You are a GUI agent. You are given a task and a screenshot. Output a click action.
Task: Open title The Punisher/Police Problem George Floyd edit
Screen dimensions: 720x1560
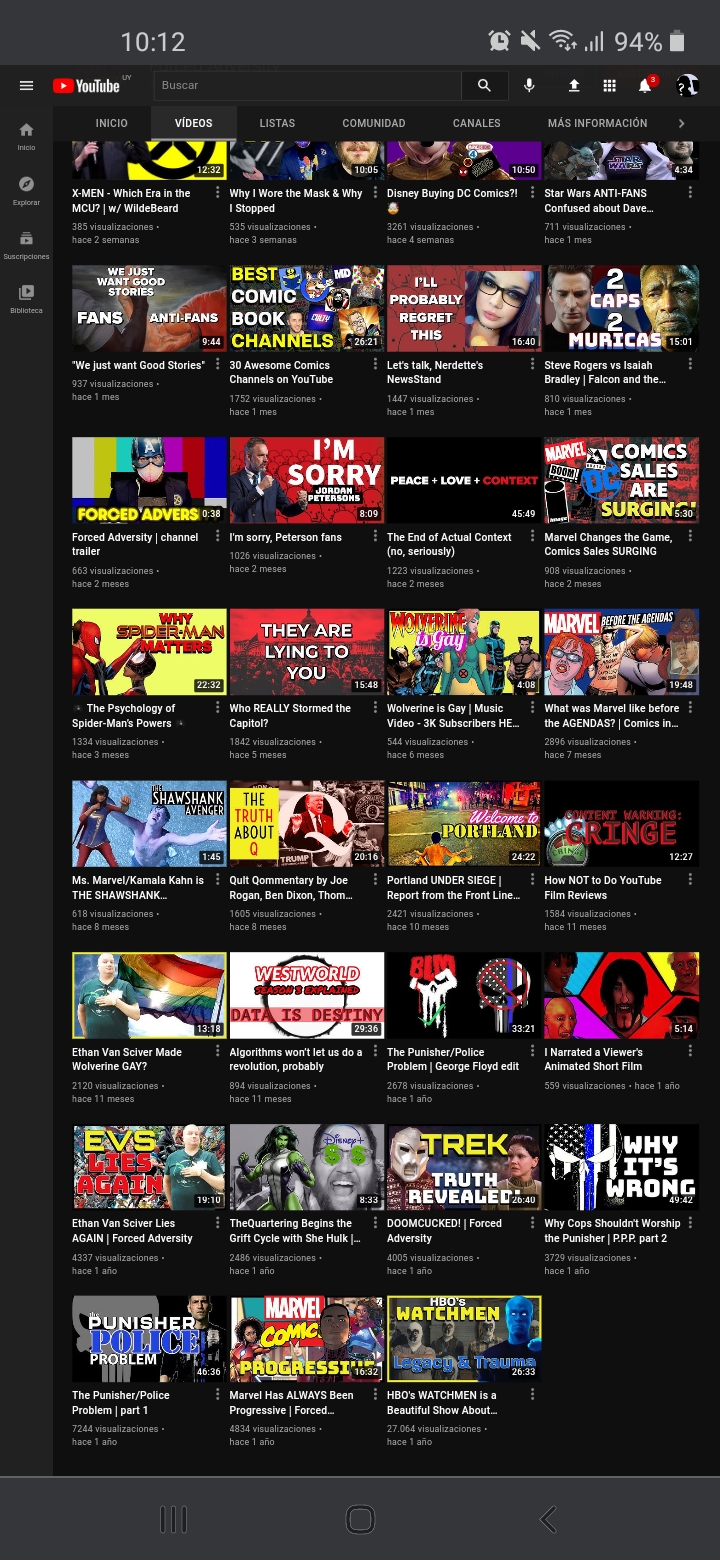pos(453,1059)
